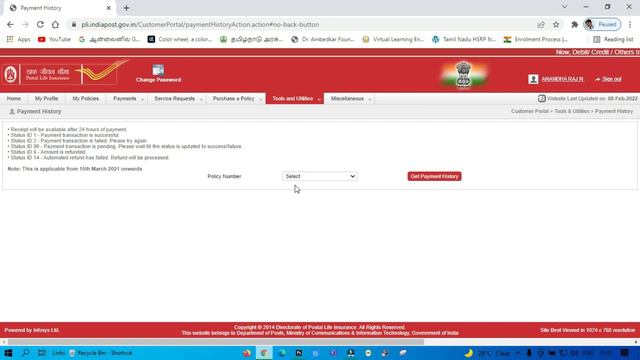Open the Policy Number Select dropdown
The width and height of the screenshot is (640, 360).
320,176
